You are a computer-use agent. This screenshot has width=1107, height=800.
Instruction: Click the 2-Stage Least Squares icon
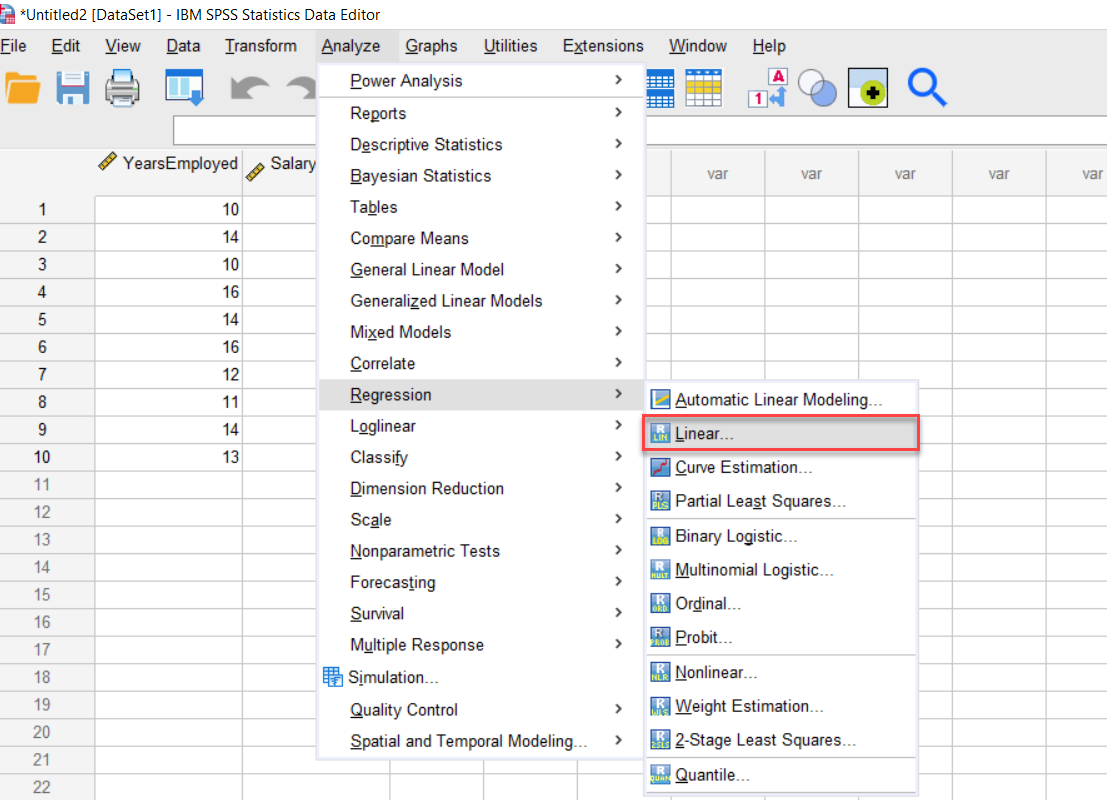(660, 740)
